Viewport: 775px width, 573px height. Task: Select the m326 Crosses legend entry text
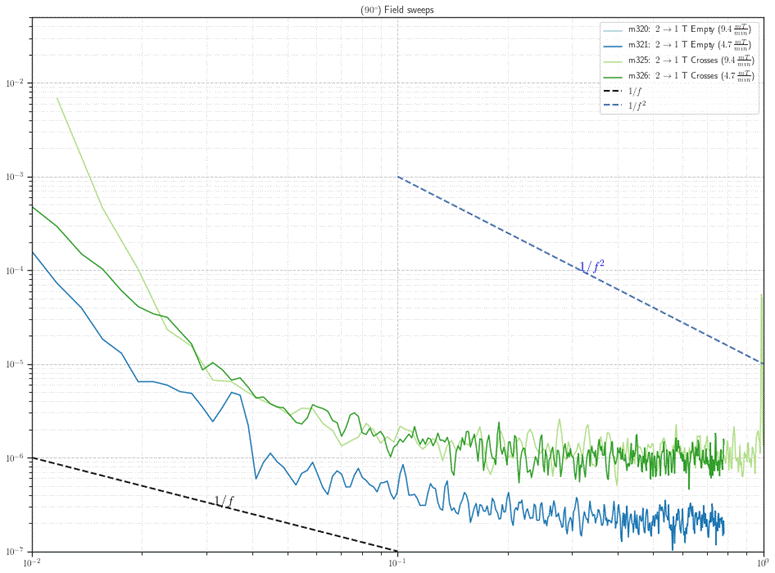coord(692,75)
